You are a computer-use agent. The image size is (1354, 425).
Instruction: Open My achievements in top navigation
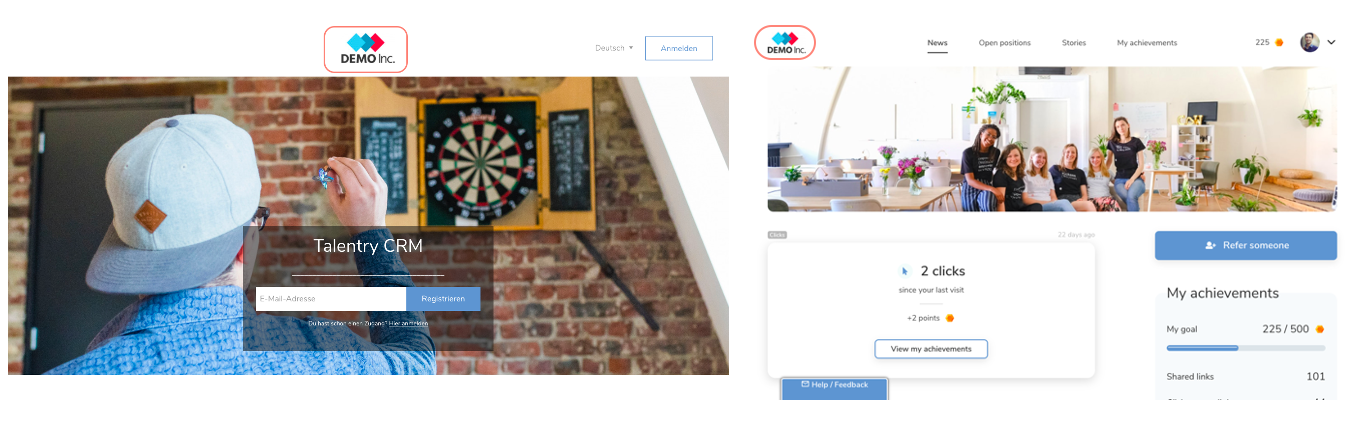click(1147, 43)
